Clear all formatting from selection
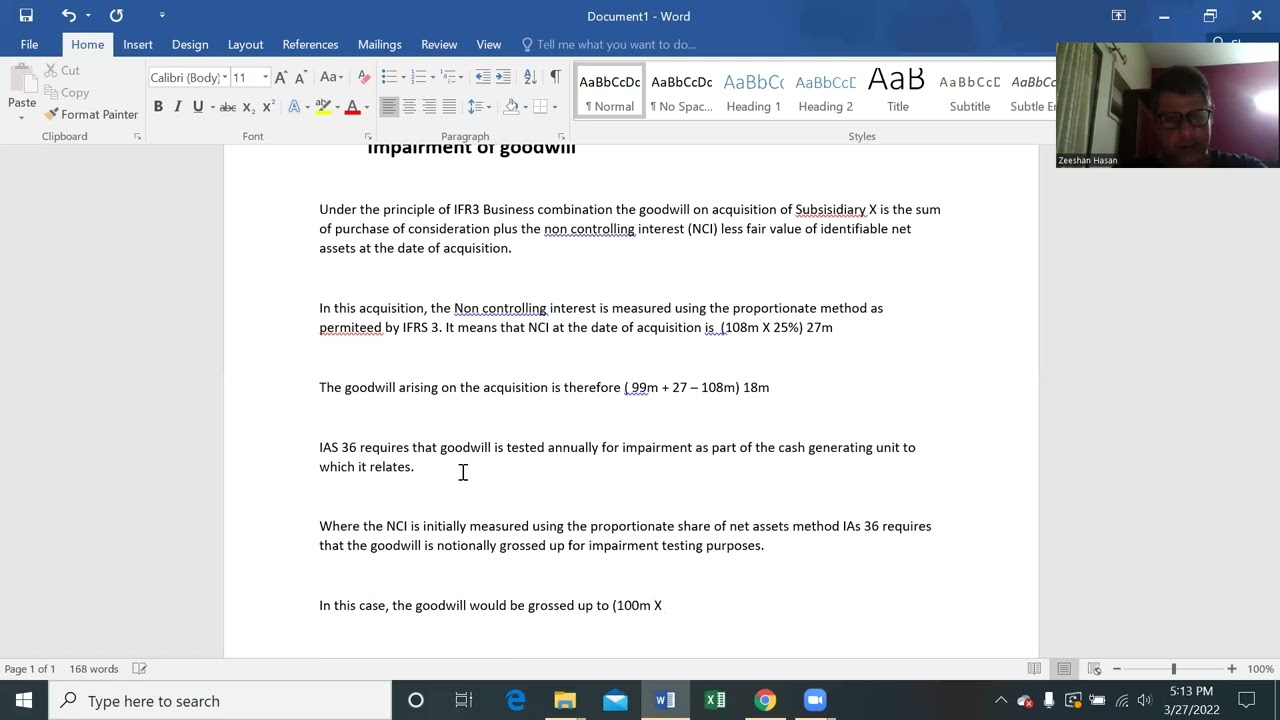The width and height of the screenshot is (1280, 720). tap(363, 77)
